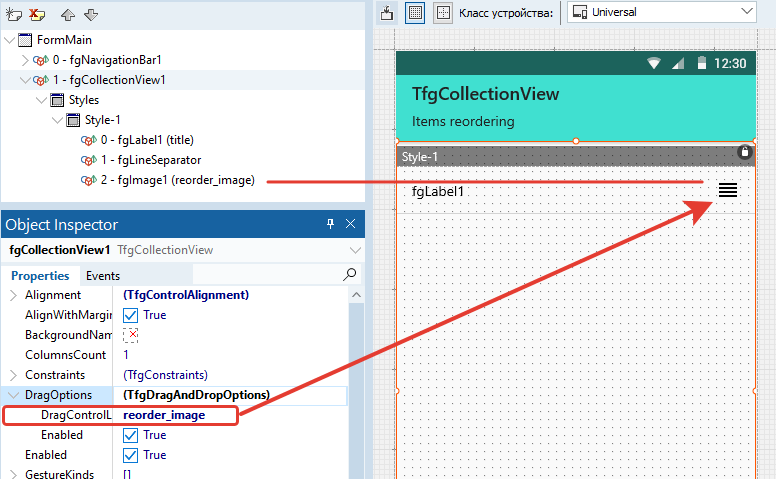Uncheck the AlignWithMargins True checkbox

click(x=130, y=315)
